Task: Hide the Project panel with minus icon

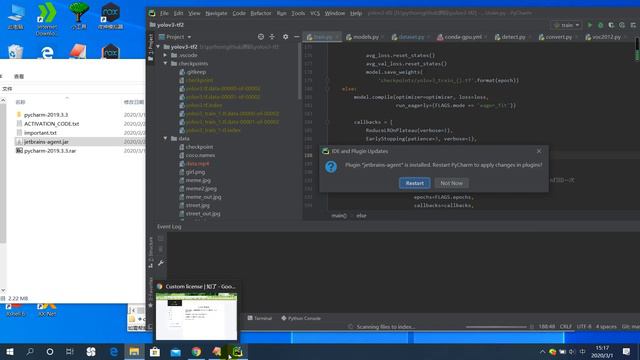Action: (x=297, y=37)
